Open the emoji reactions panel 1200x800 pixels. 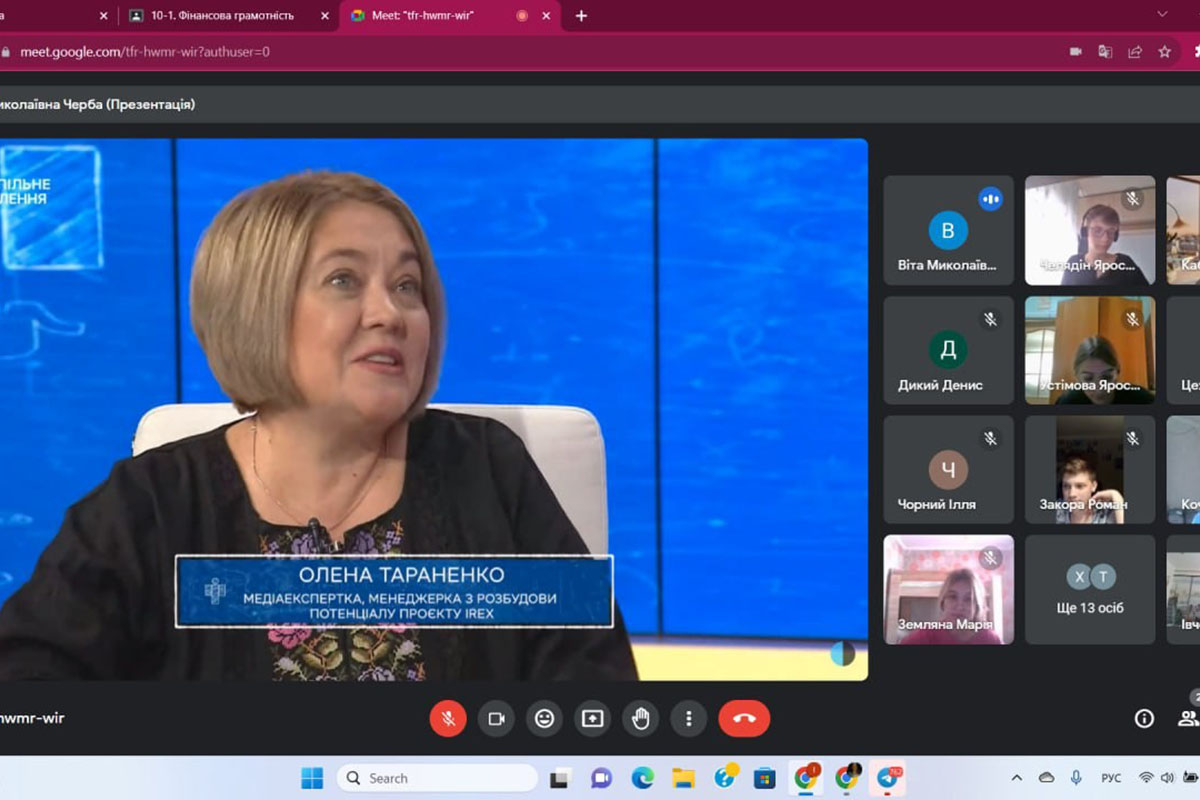click(544, 718)
